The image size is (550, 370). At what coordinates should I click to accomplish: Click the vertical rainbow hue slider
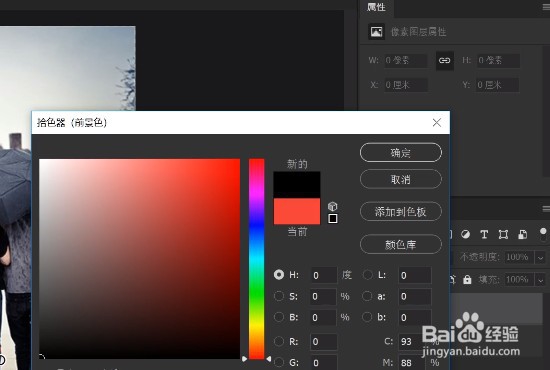pos(256,259)
